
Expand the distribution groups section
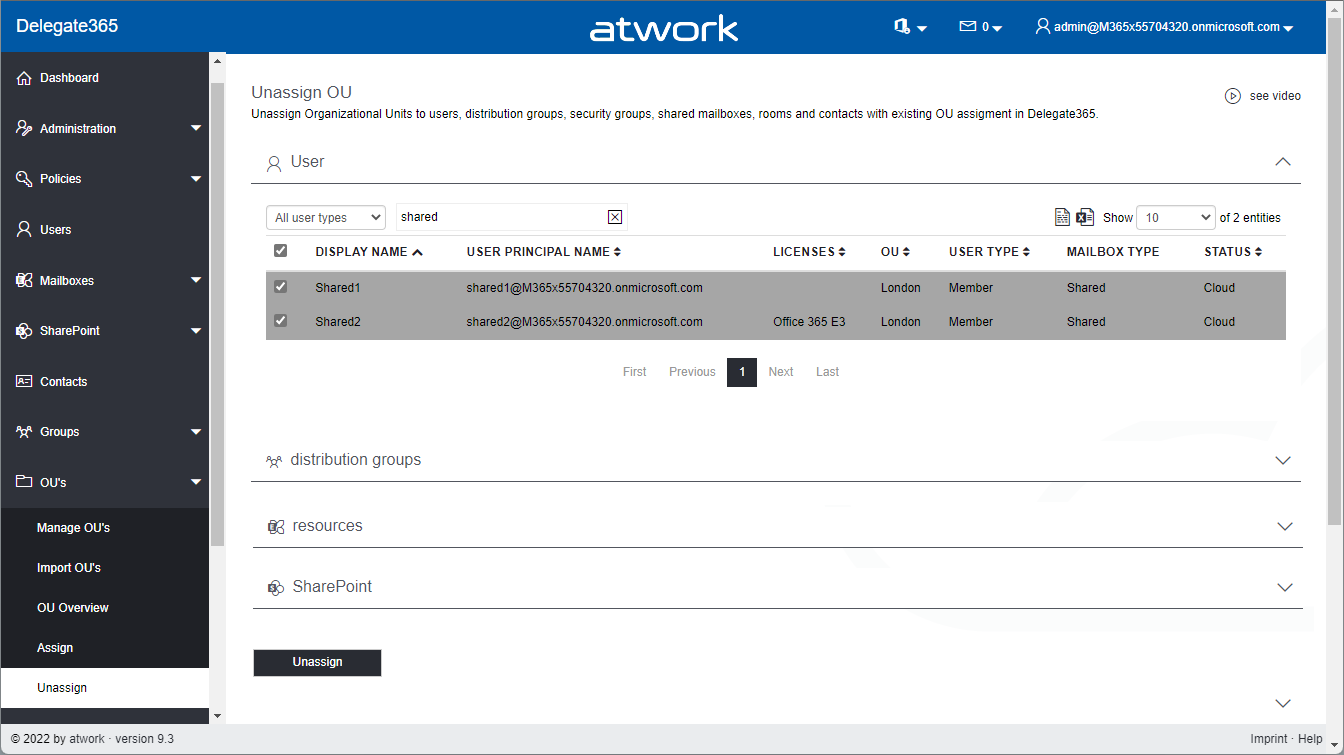[1283, 460]
